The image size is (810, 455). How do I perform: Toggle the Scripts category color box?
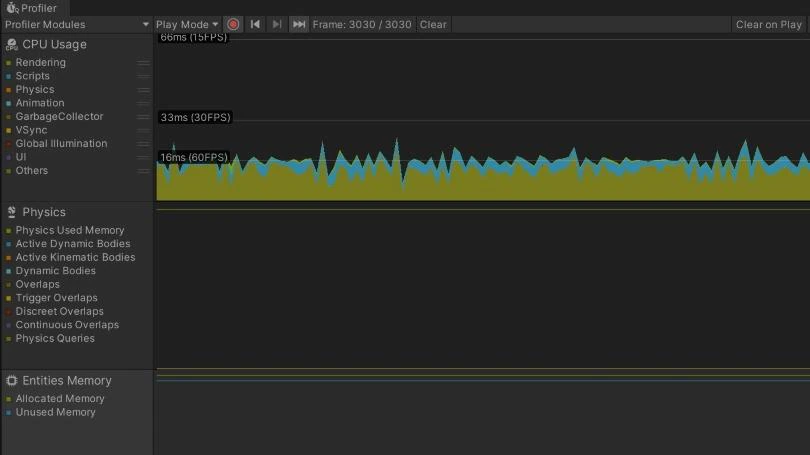pos(8,76)
